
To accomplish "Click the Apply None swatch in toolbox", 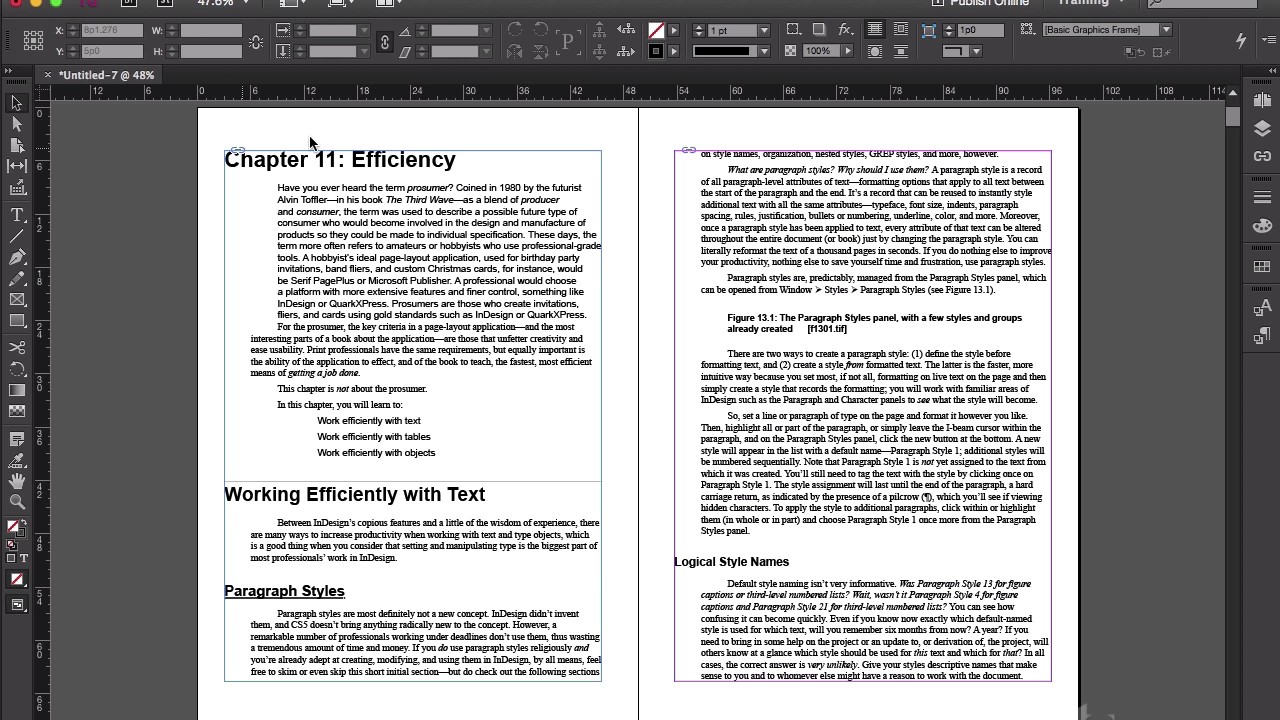I will (x=17, y=579).
